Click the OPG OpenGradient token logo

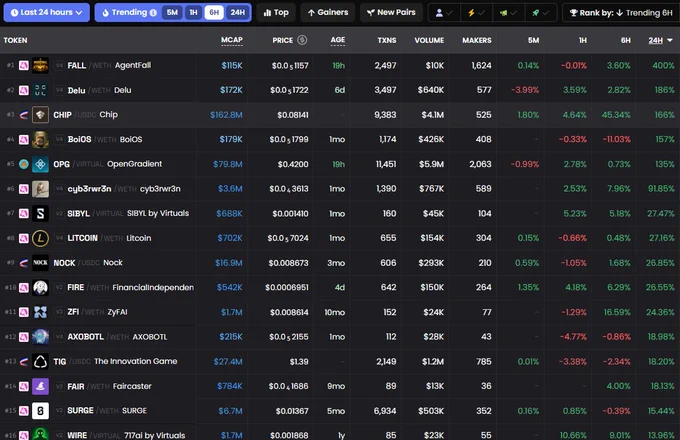click(x=40, y=164)
